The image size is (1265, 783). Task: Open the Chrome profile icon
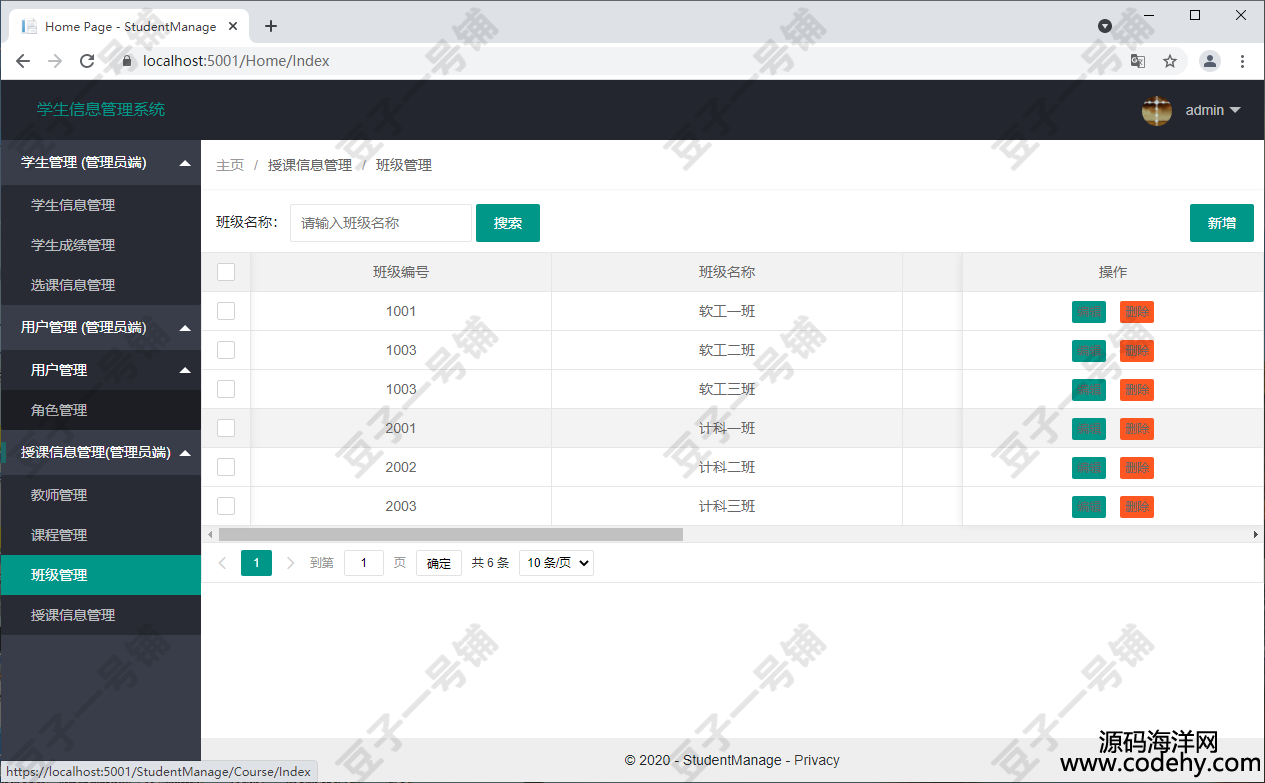click(x=1210, y=61)
